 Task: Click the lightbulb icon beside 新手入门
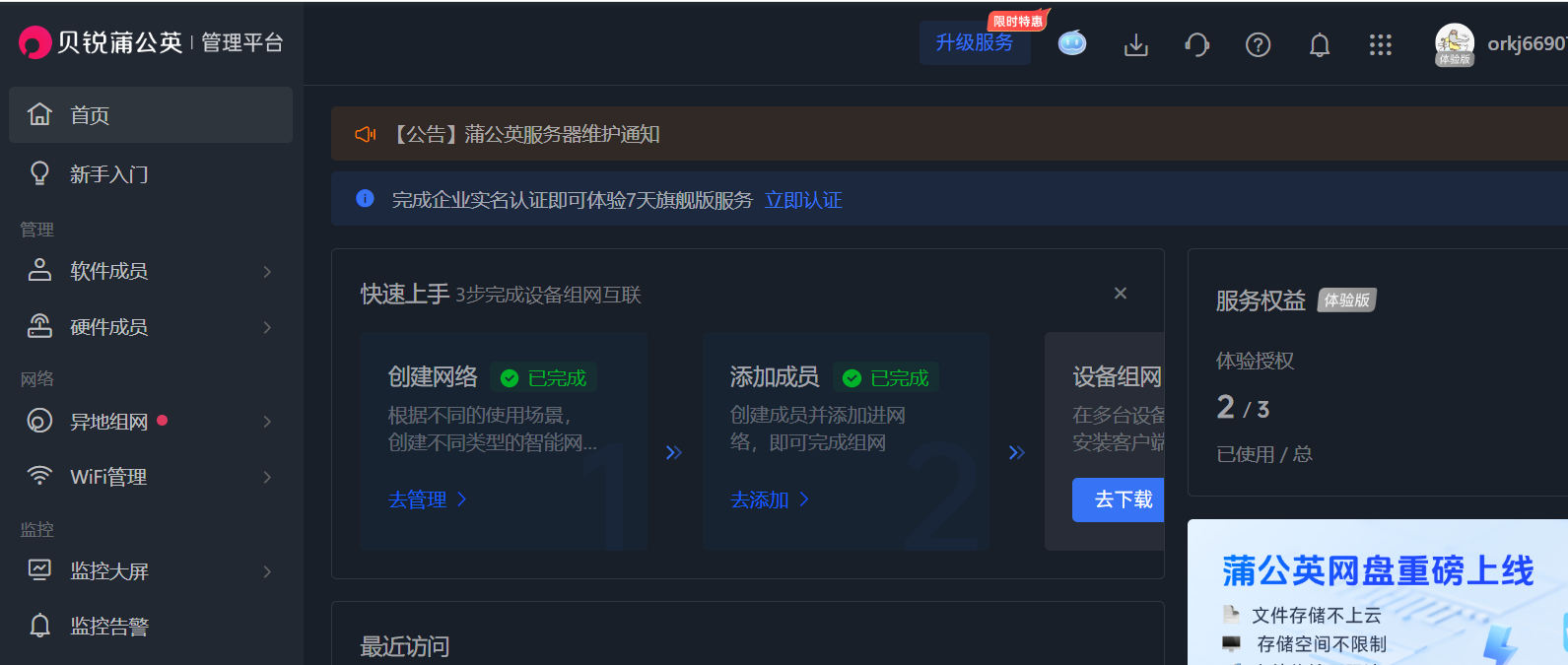tap(39, 173)
